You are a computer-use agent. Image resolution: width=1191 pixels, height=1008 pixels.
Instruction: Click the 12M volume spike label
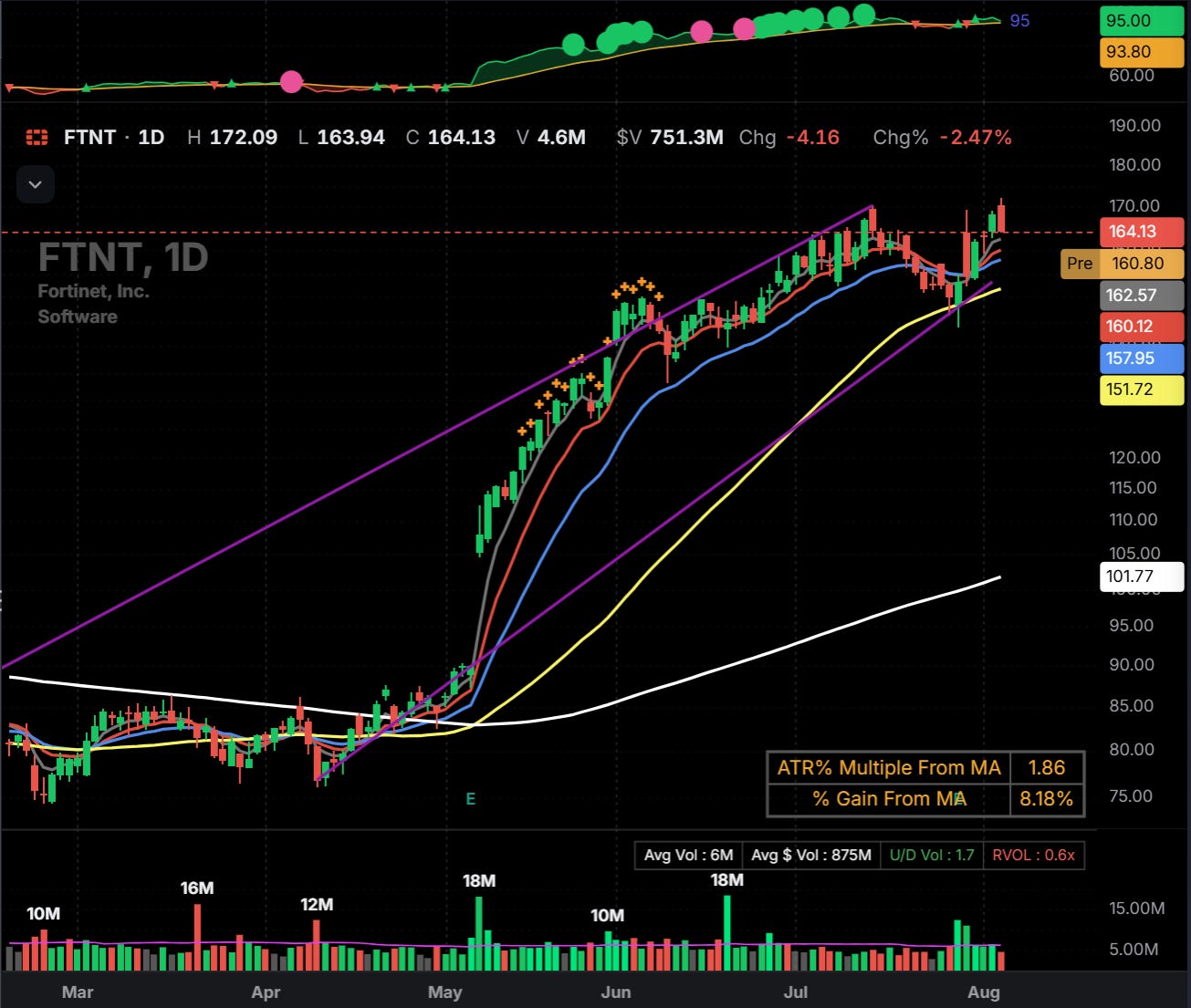(317, 905)
